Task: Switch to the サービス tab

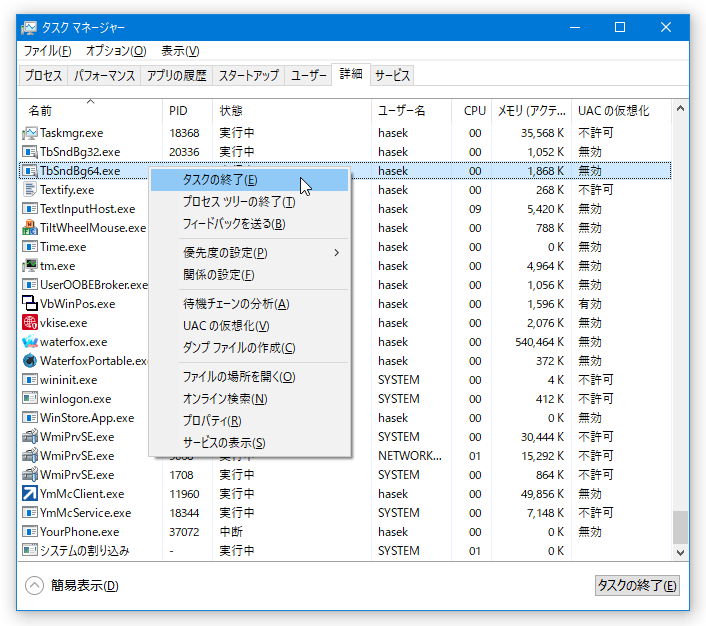Action: pos(392,75)
